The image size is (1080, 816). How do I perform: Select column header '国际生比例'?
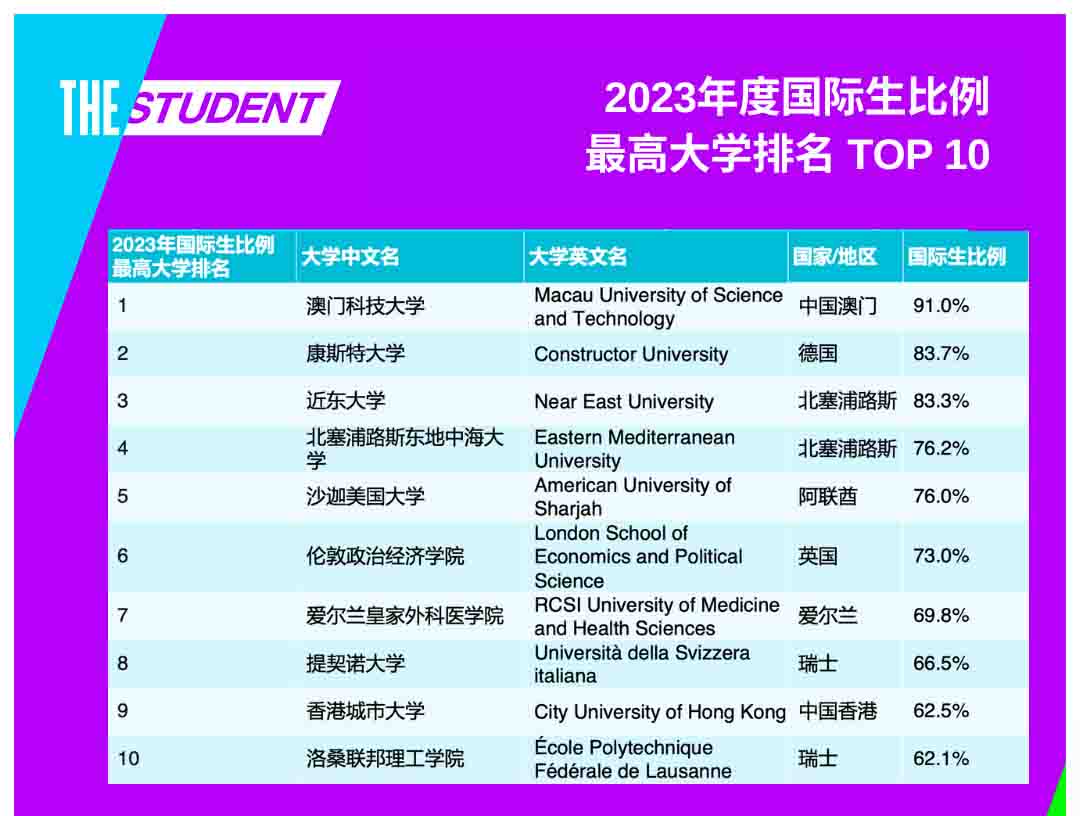click(957, 257)
